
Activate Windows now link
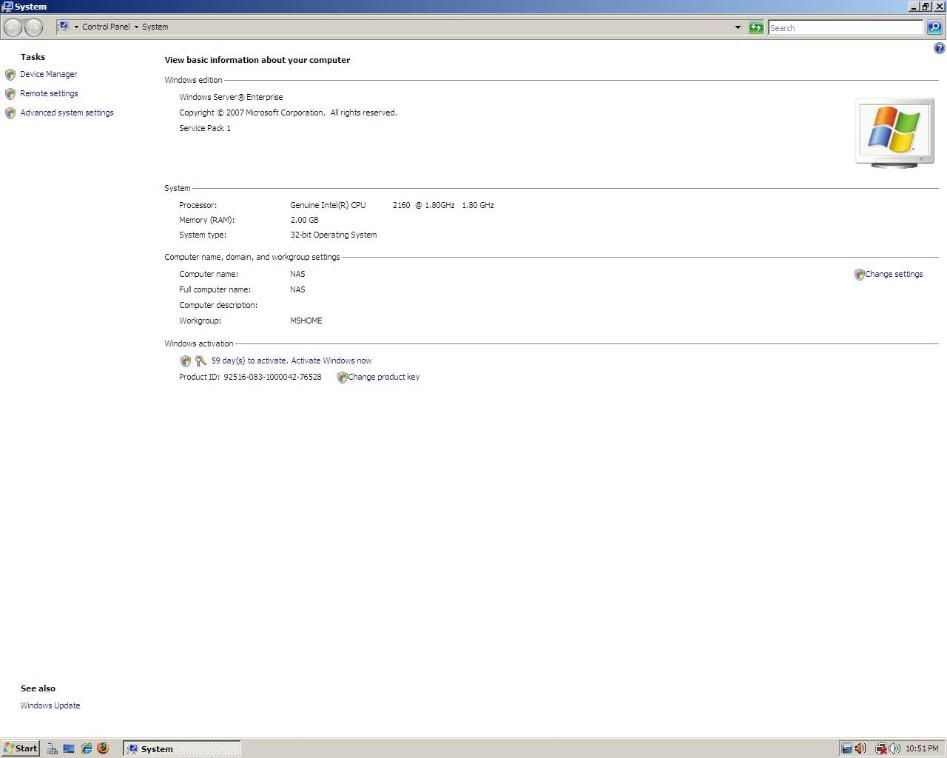332,361
